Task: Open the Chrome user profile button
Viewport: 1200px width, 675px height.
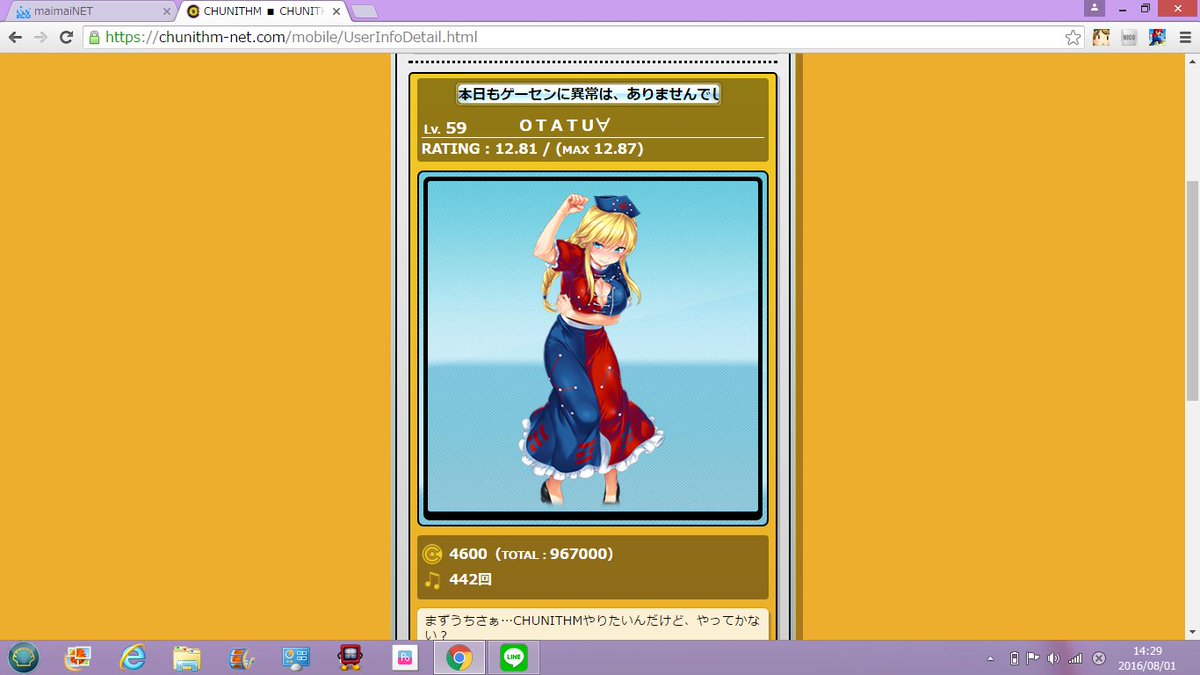Action: pos(1096,7)
